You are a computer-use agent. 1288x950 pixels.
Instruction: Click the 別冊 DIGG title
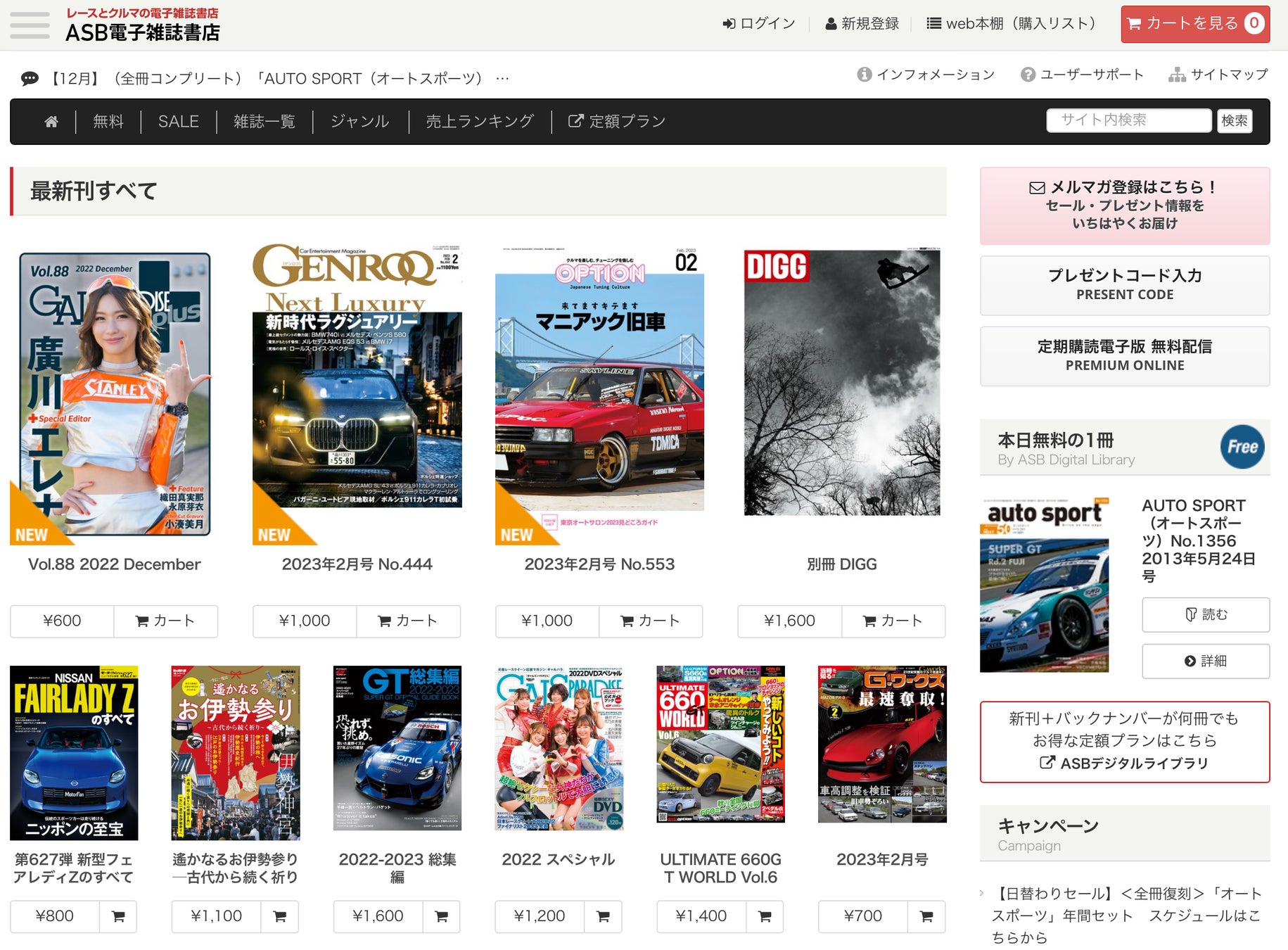[842, 564]
